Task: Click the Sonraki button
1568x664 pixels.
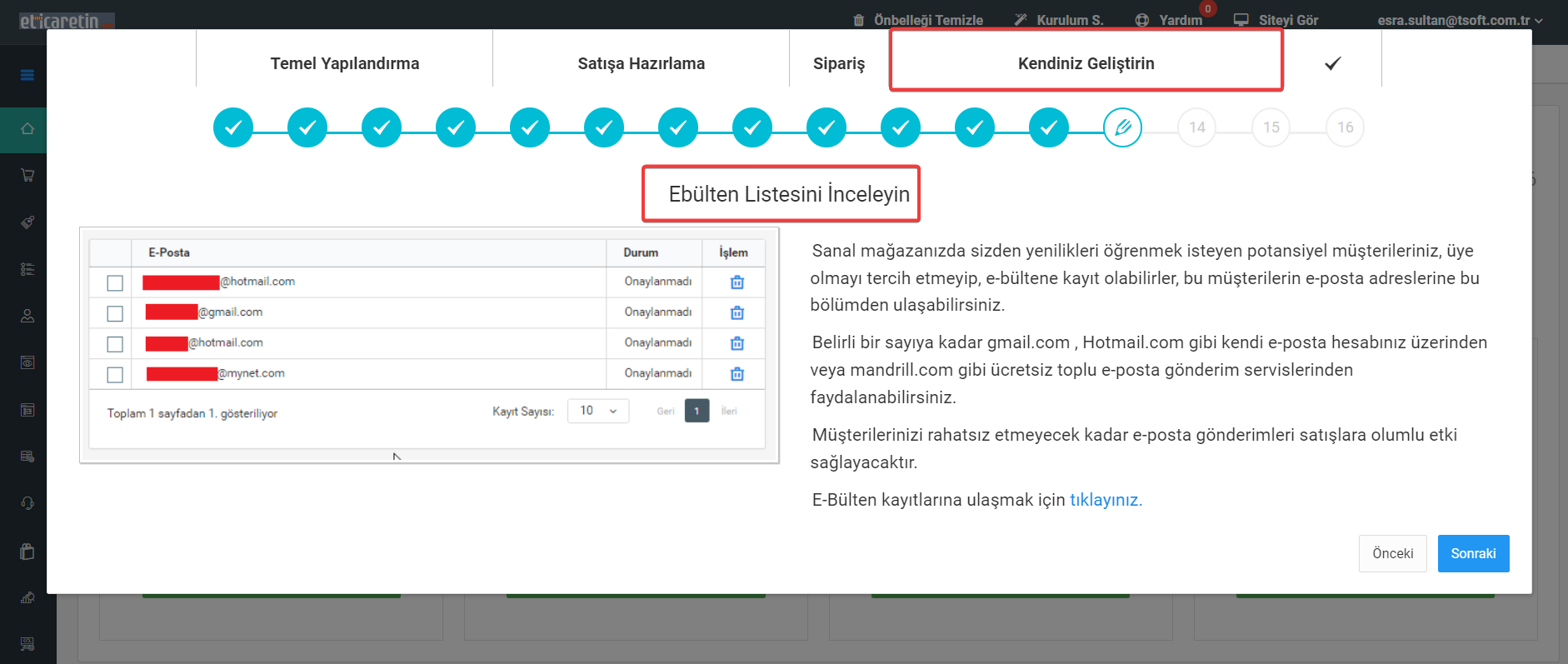Action: click(1473, 553)
